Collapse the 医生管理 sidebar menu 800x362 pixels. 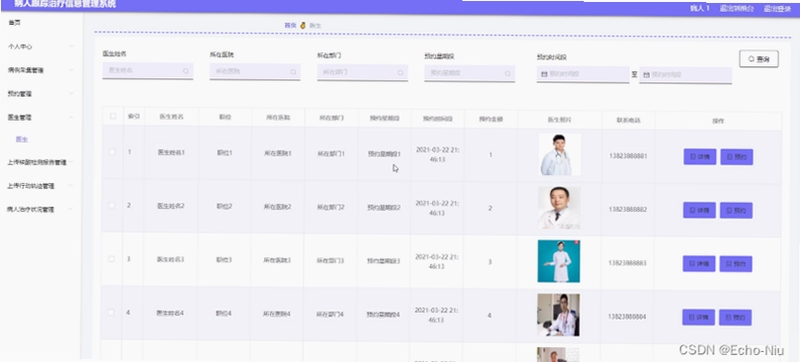coord(71,117)
